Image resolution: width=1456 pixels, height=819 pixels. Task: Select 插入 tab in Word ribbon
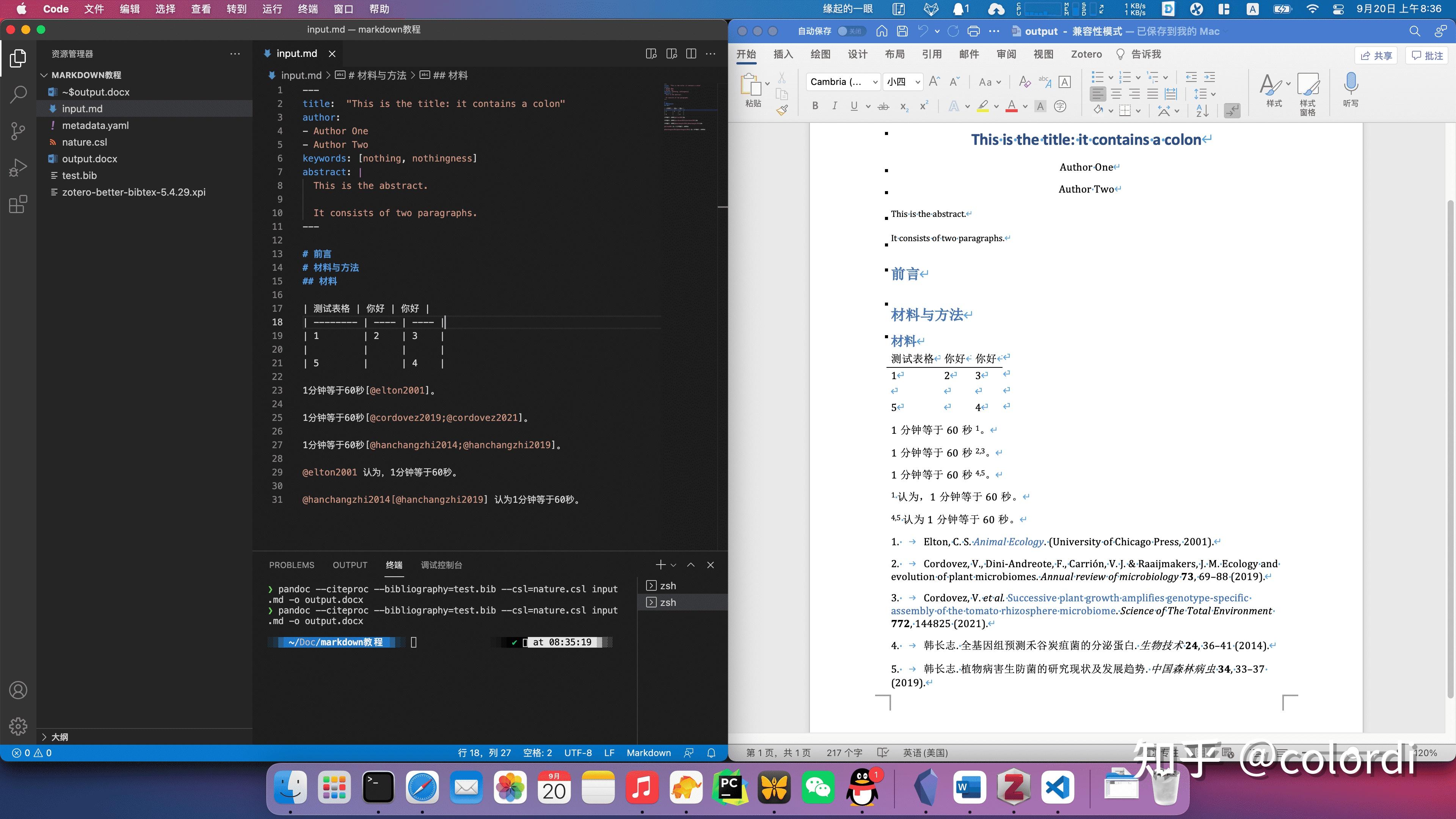tap(783, 54)
